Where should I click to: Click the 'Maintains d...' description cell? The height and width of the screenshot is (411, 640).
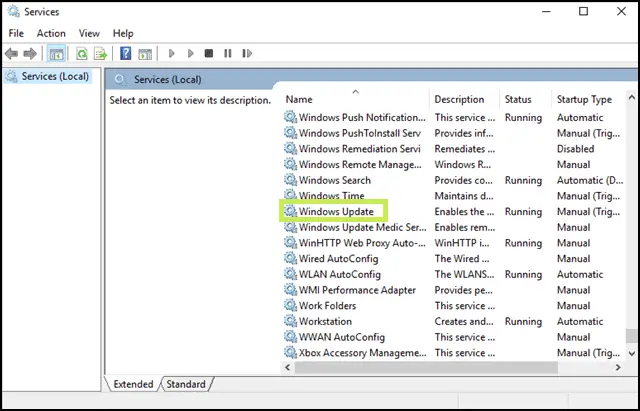pyautogui.click(x=464, y=196)
